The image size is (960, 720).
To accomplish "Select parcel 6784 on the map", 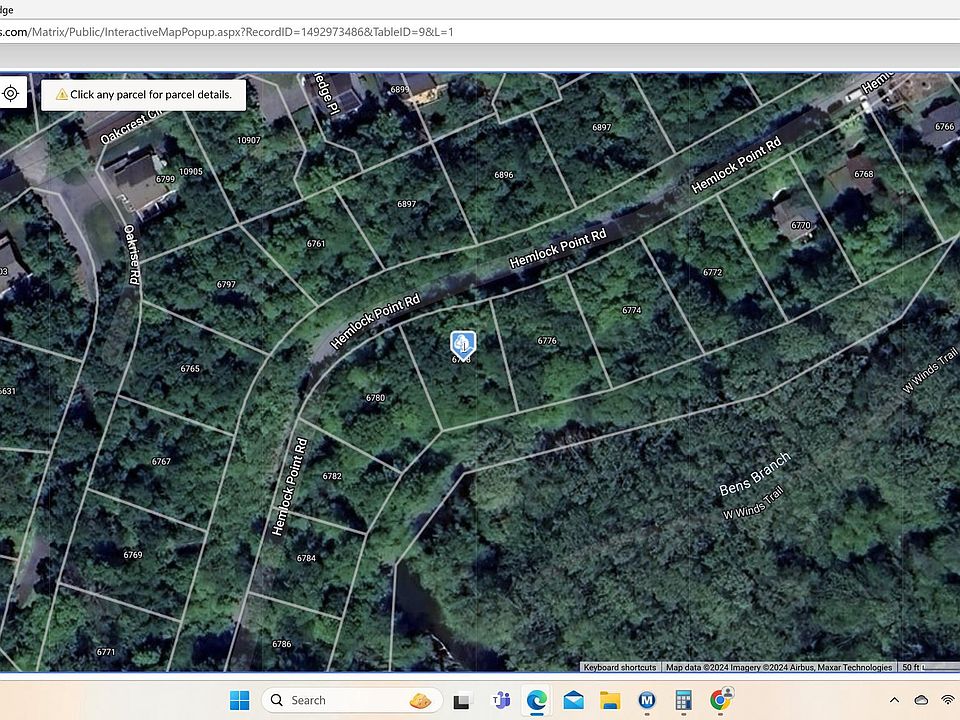I will click(306, 558).
